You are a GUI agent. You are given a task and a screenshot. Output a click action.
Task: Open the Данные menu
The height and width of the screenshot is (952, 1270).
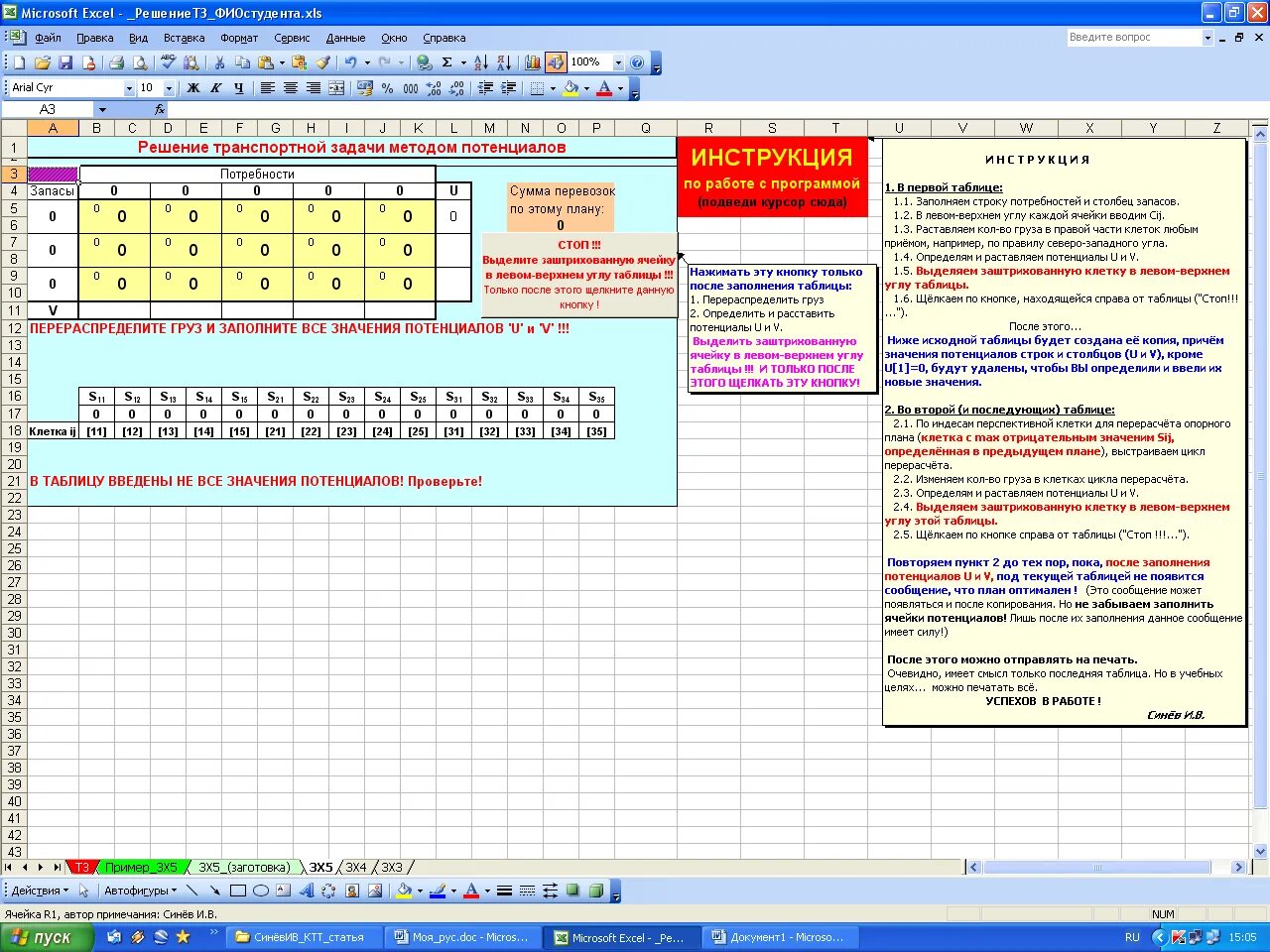pos(345,38)
